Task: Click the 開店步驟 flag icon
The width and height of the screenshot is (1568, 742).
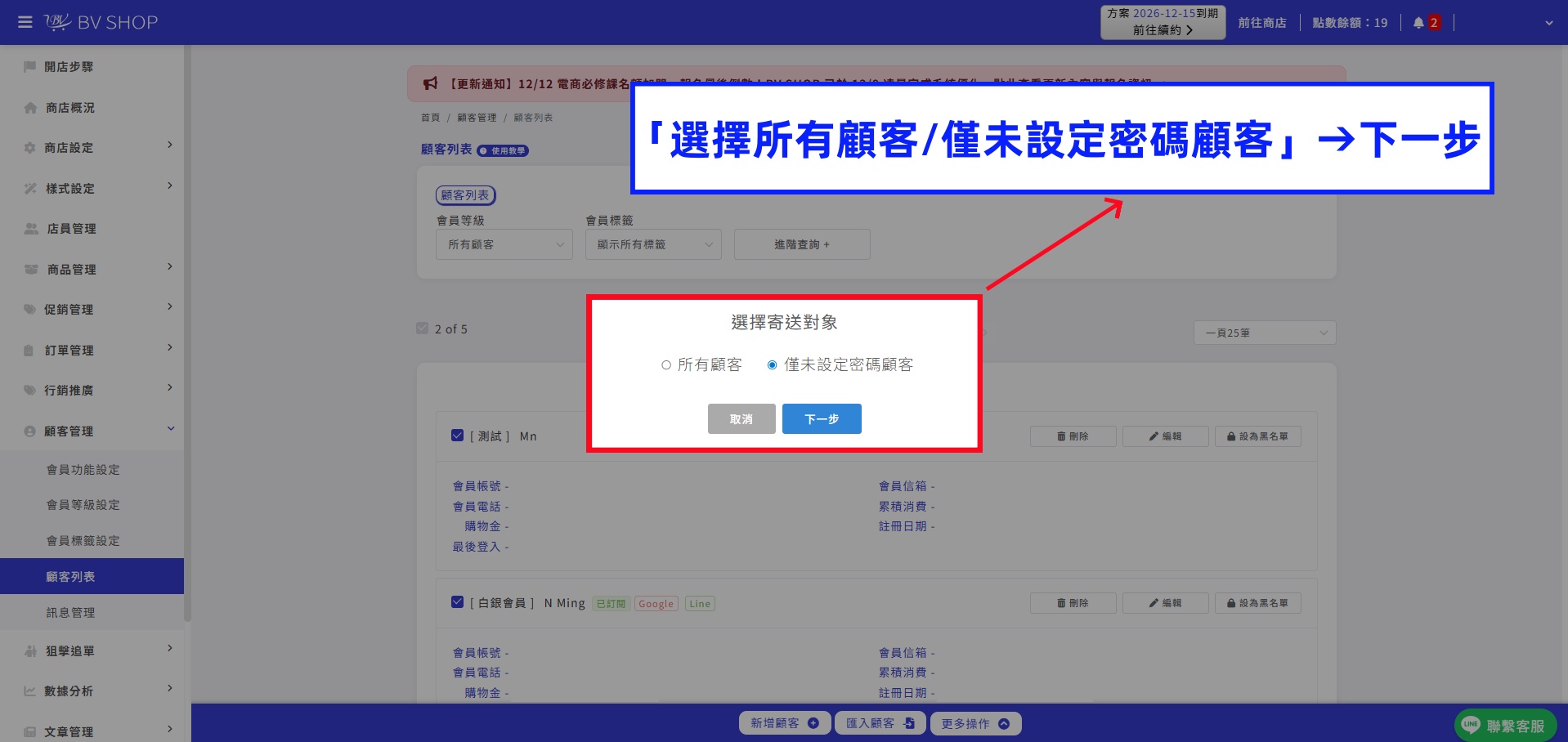Action: 30,66
